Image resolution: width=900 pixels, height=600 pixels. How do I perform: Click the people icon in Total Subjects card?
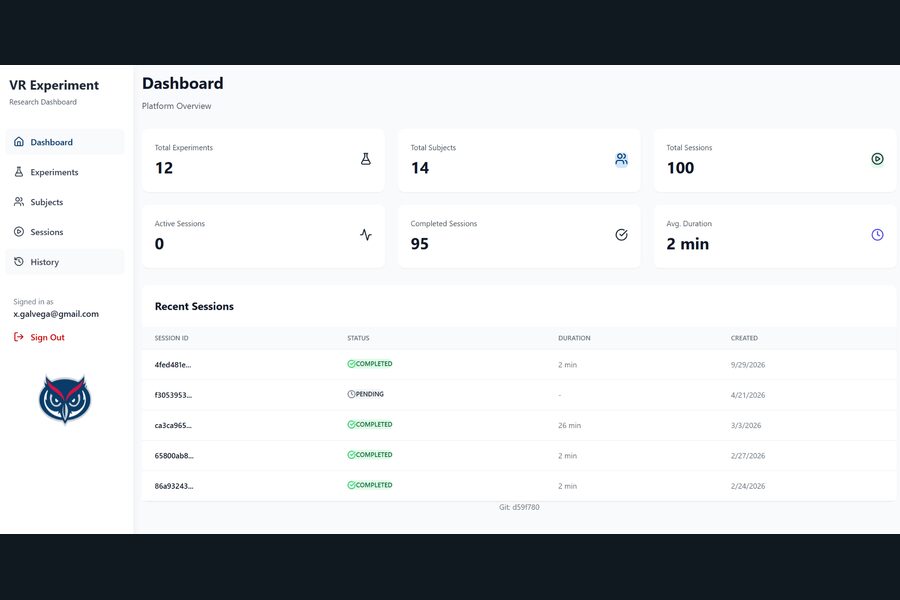click(621, 159)
